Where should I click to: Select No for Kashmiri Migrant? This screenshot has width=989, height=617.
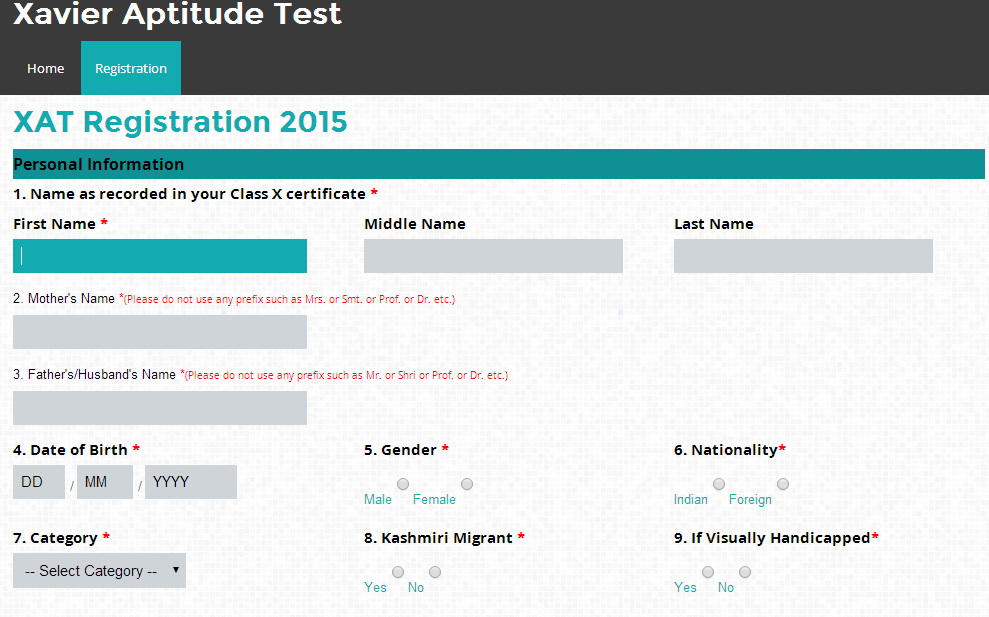tap(434, 571)
